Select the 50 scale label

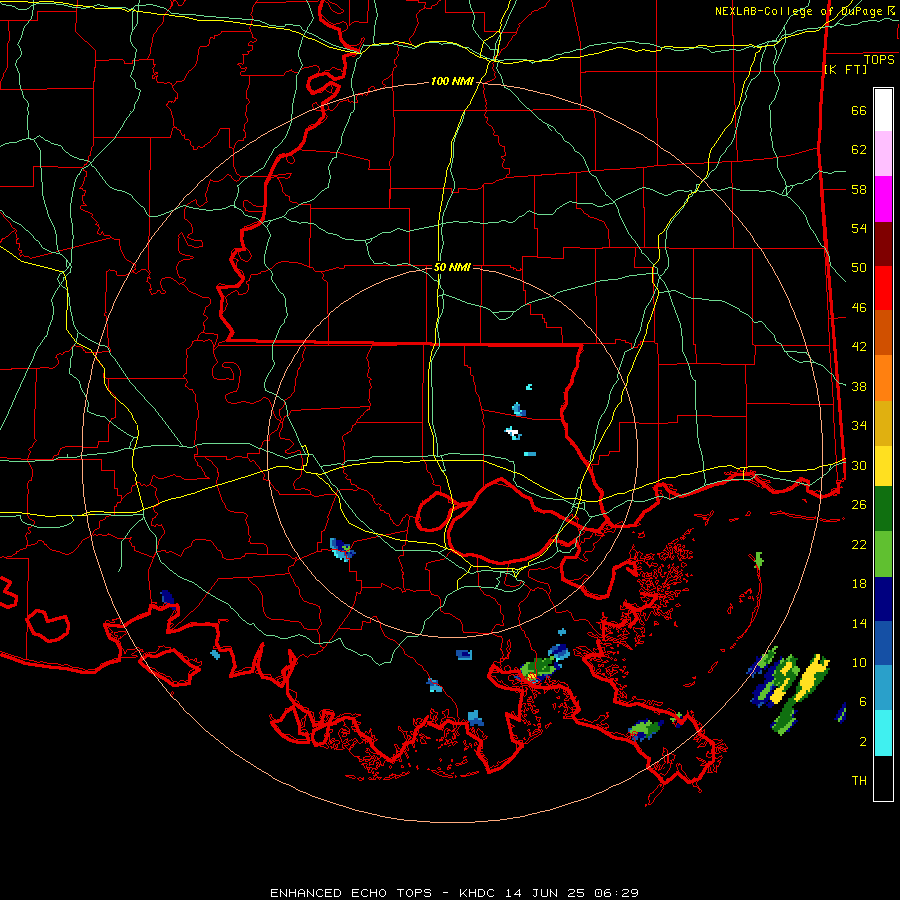(x=859, y=268)
